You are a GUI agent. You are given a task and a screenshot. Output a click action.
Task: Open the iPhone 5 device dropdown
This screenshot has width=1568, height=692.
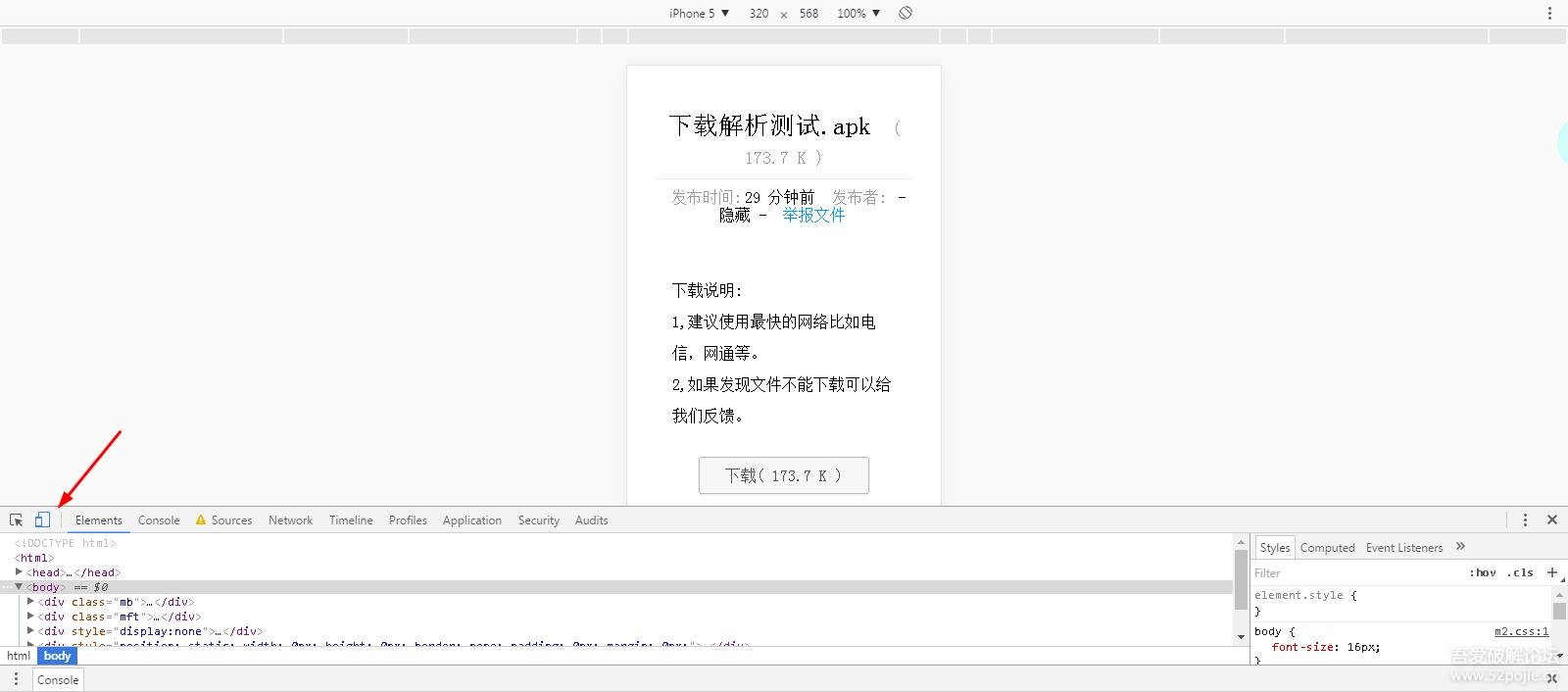(x=699, y=13)
